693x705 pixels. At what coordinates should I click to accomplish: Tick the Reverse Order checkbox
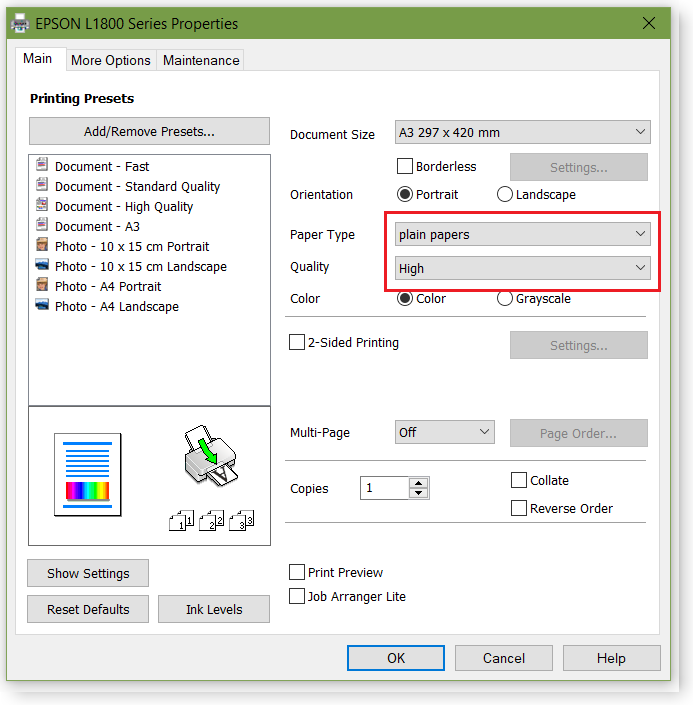click(519, 508)
